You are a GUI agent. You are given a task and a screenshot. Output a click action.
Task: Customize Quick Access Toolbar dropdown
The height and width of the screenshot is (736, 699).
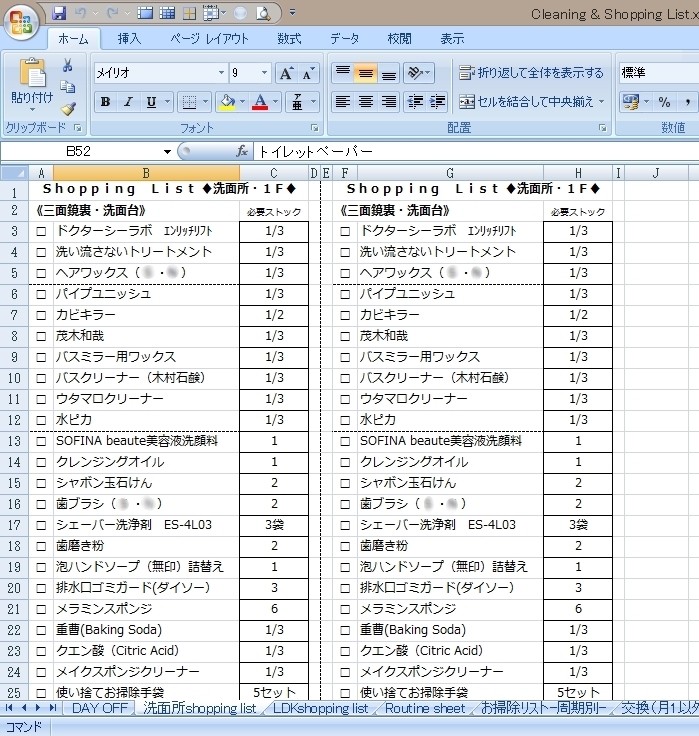pyautogui.click(x=292, y=13)
